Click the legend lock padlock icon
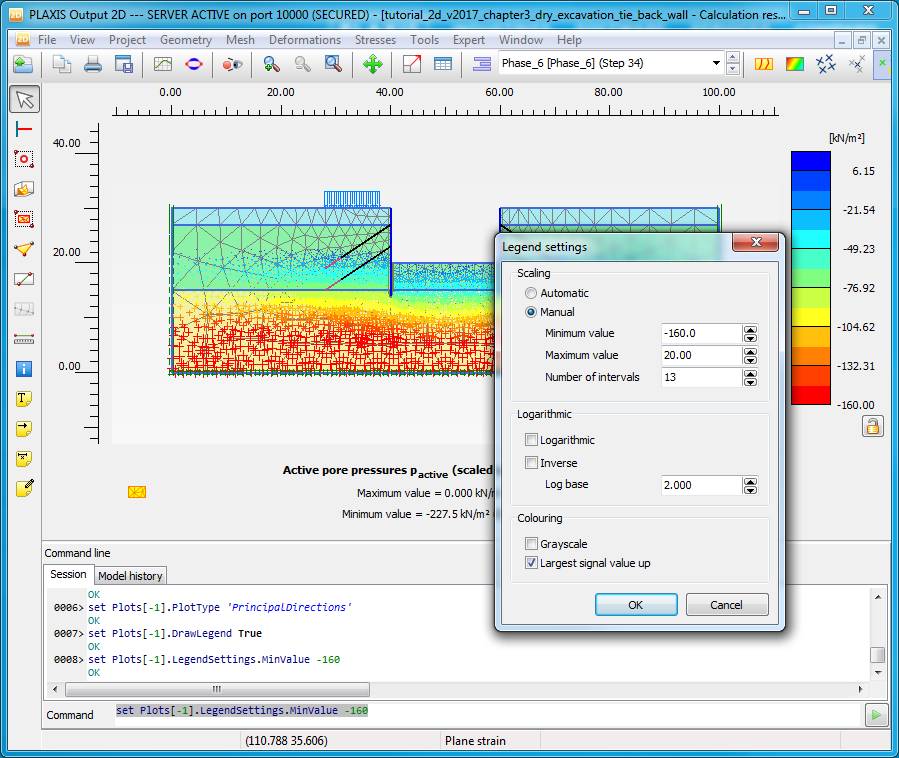Viewport: 899px width, 758px height. (x=872, y=427)
